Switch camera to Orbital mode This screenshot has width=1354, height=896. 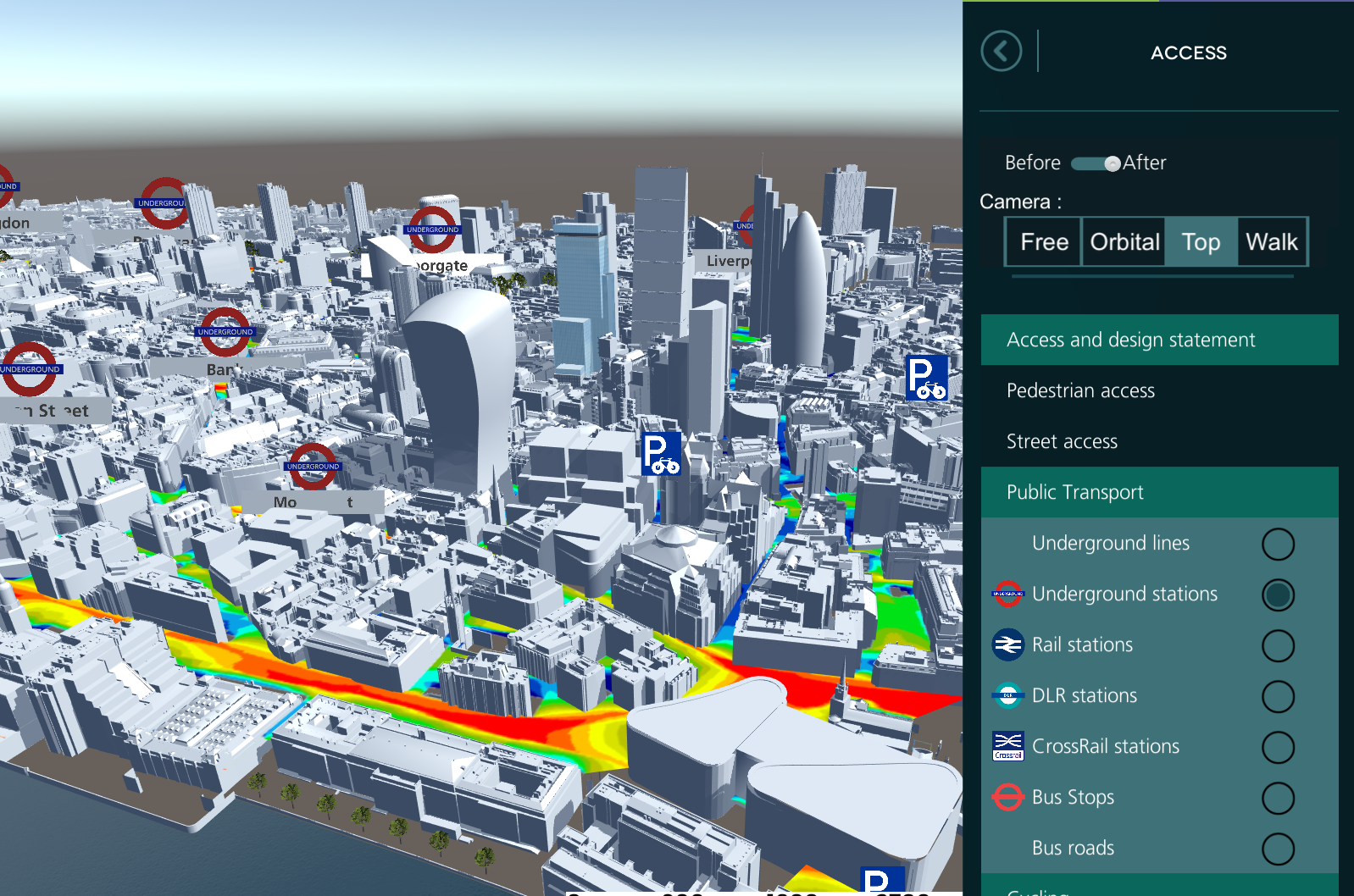click(1124, 242)
